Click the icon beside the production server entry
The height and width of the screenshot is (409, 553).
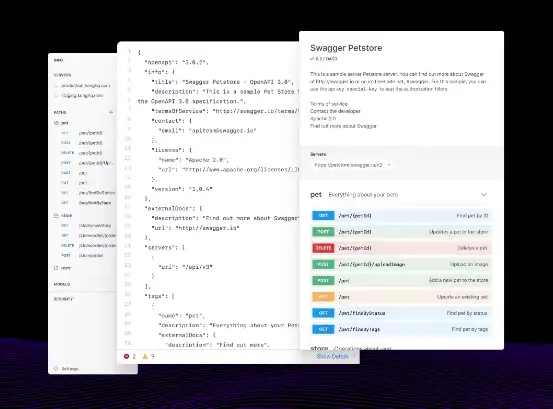tap(56, 86)
